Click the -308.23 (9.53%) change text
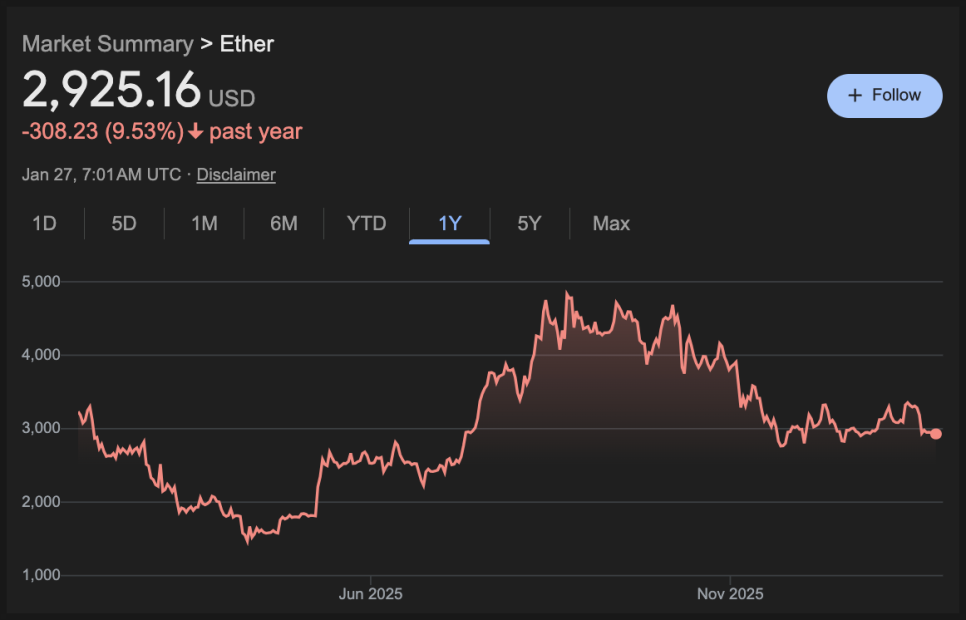966x620 pixels. 103,132
